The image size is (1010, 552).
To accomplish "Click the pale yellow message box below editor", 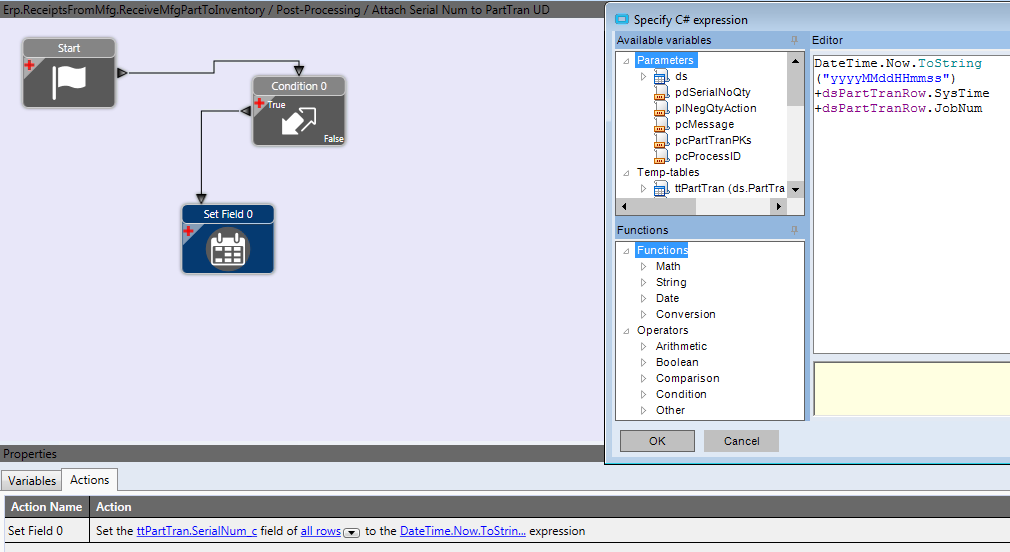I will pyautogui.click(x=912, y=390).
